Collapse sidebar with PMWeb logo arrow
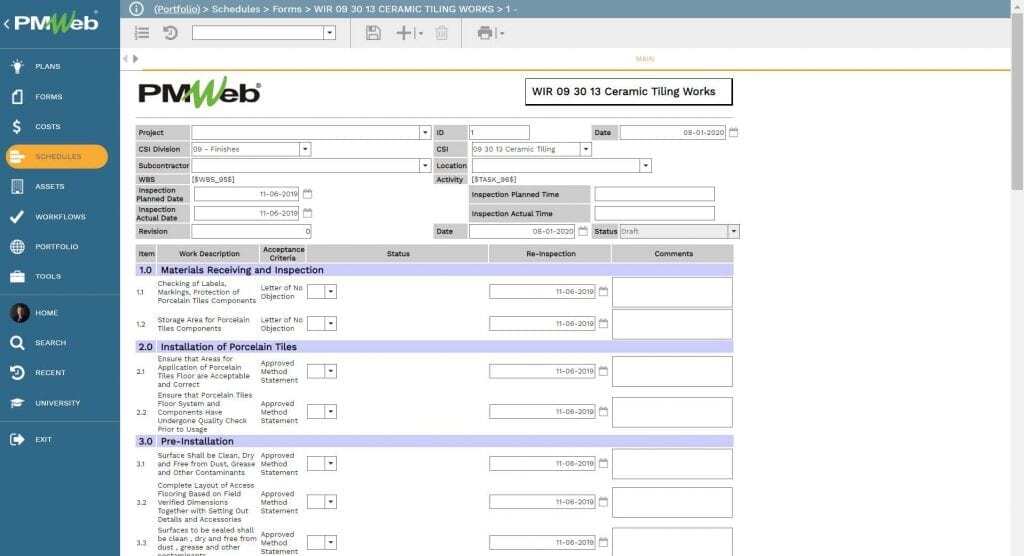Viewport: 1024px width, 556px height. 7,24
